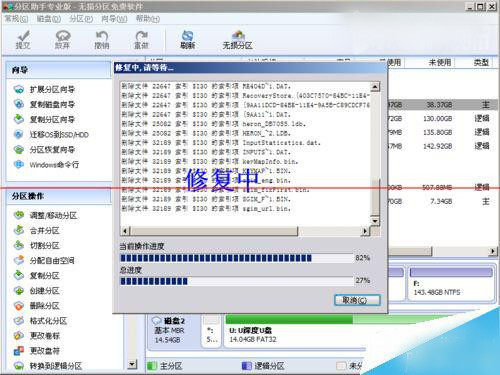Click the sidebar's scroll-down arrow
Screen dimensions: 500x375
pyautogui.click(x=132, y=364)
